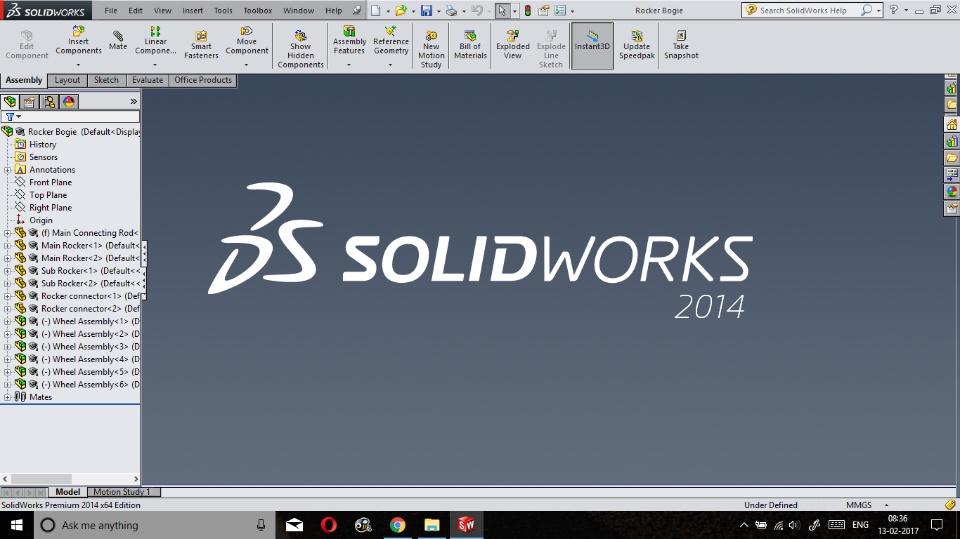The width and height of the screenshot is (960, 539).
Task: Open the File menu
Action: (x=111, y=10)
